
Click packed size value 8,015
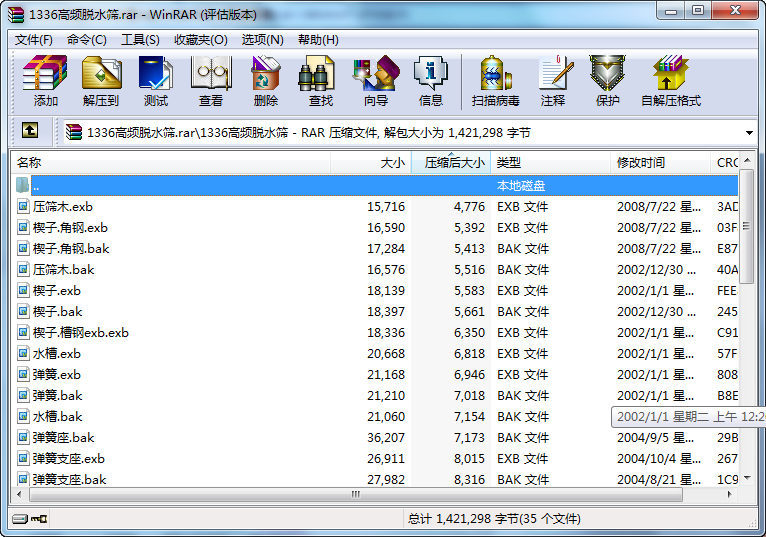tap(469, 458)
